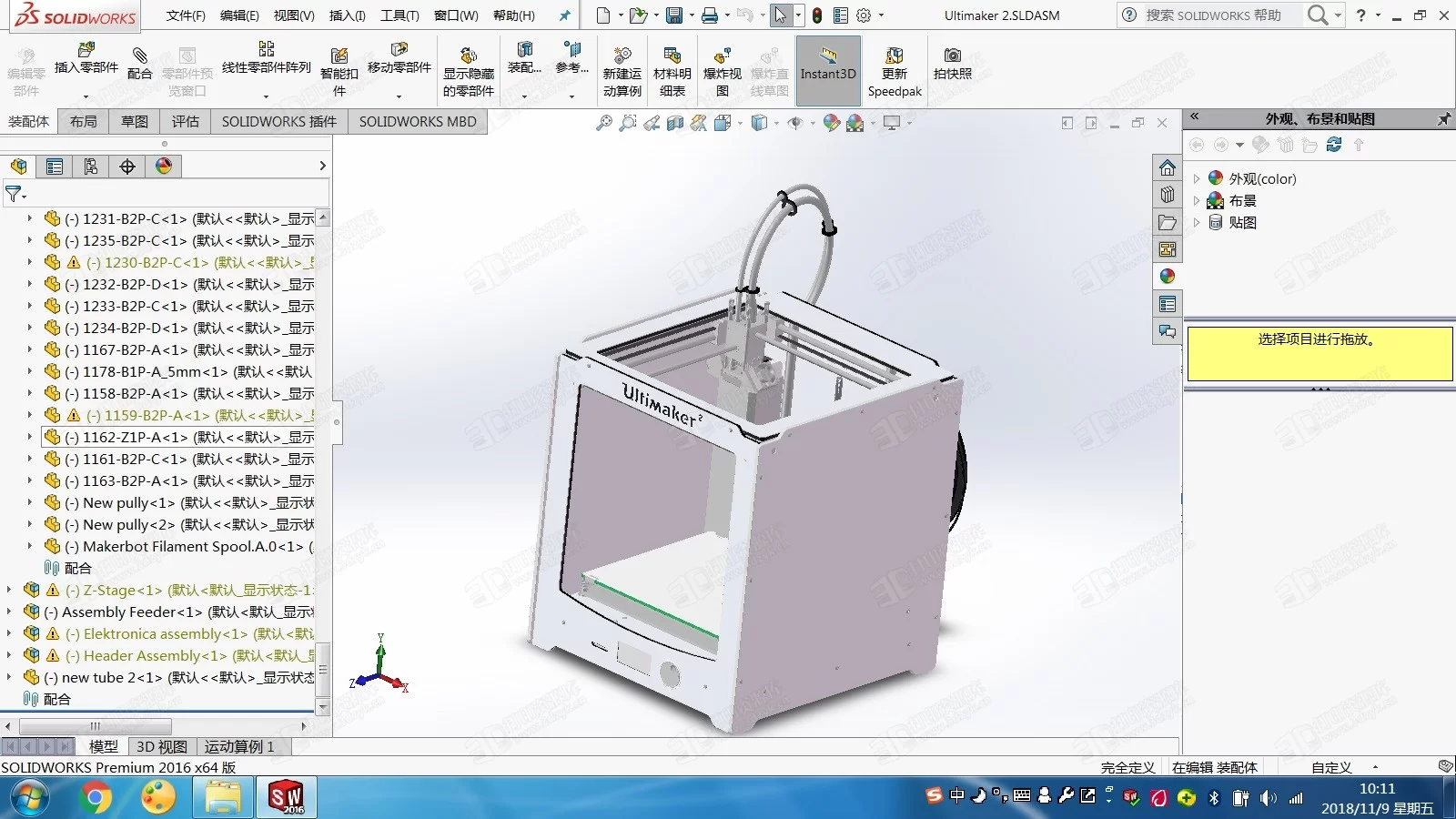Open ConfigurationManager tab
Screen dimensions: 1456x819
coord(91,167)
